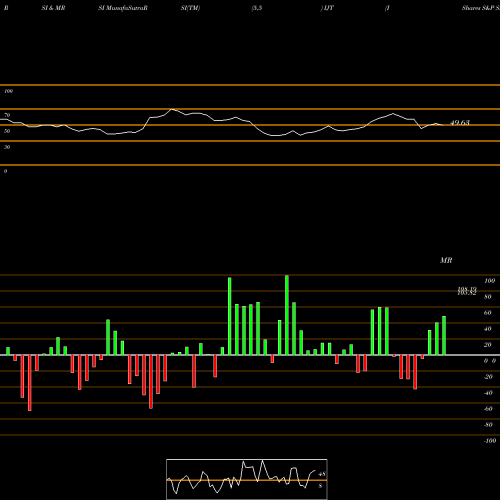Image resolution: width=500 pixels, height=500 pixels.
Task: Click the MR axis label 100
Action: 489,281
